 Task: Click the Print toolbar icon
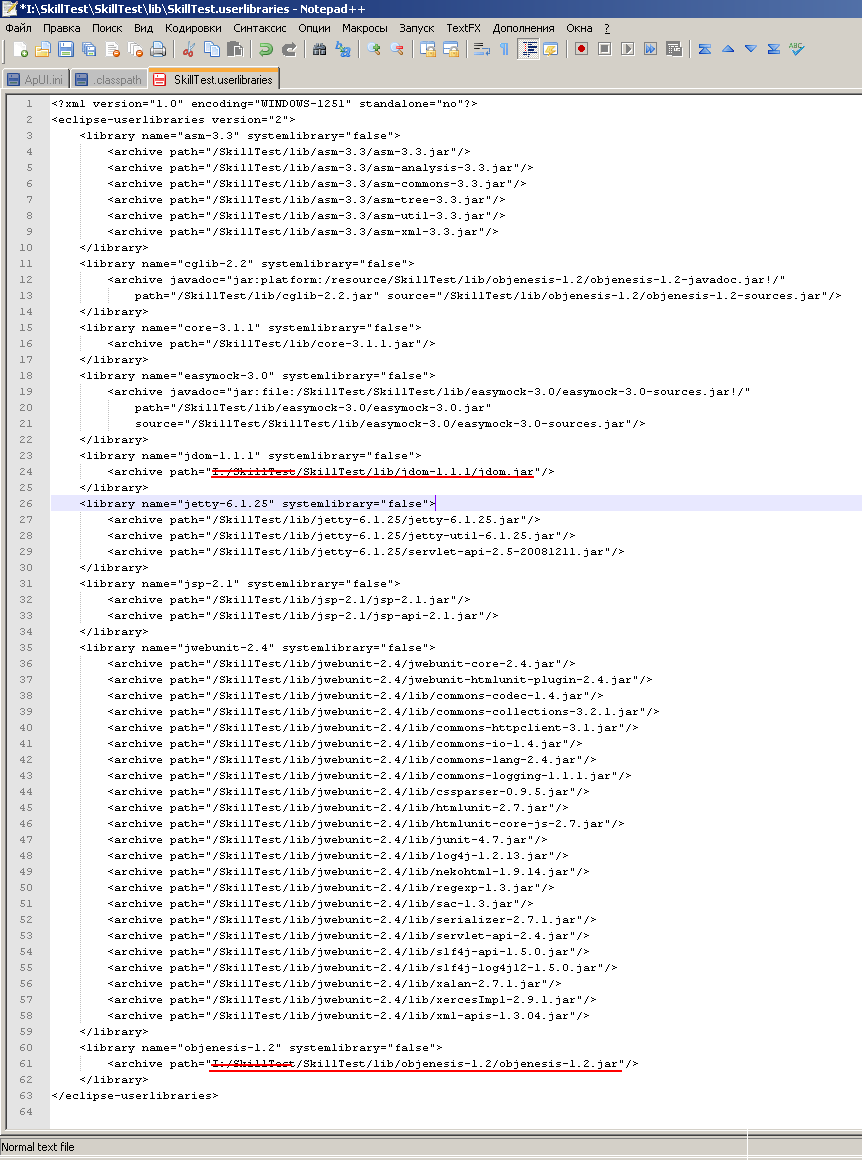pos(157,48)
